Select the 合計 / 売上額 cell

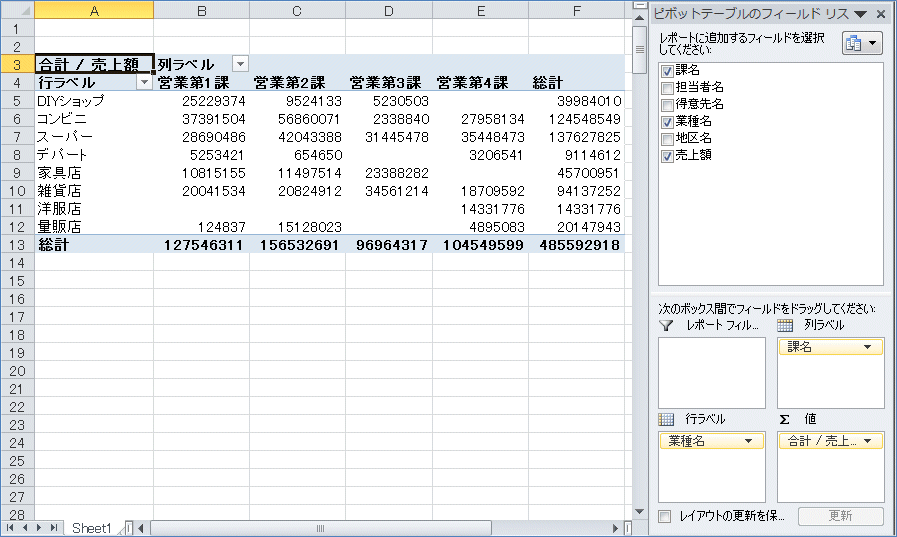(94, 64)
